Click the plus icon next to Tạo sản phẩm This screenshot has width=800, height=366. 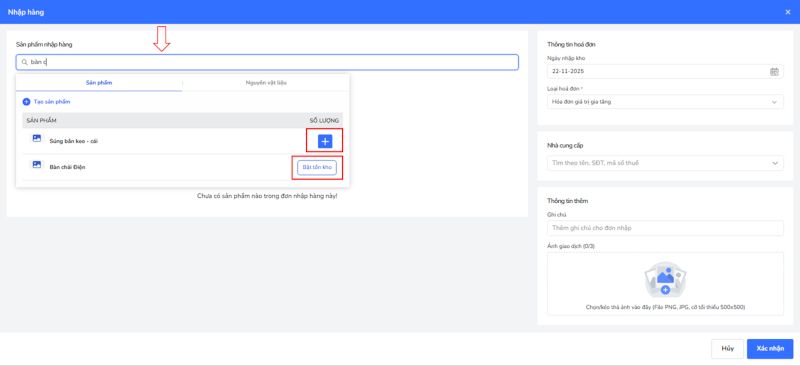27,102
